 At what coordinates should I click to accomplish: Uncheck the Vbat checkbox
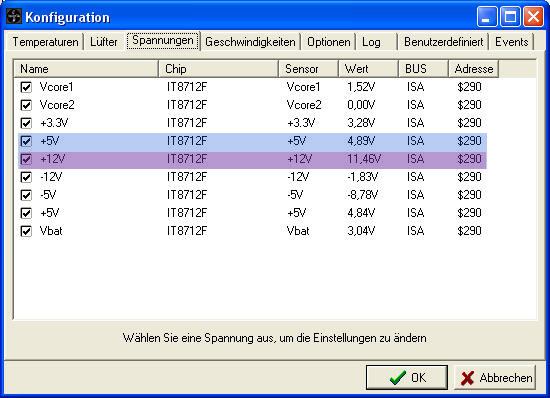[26, 231]
